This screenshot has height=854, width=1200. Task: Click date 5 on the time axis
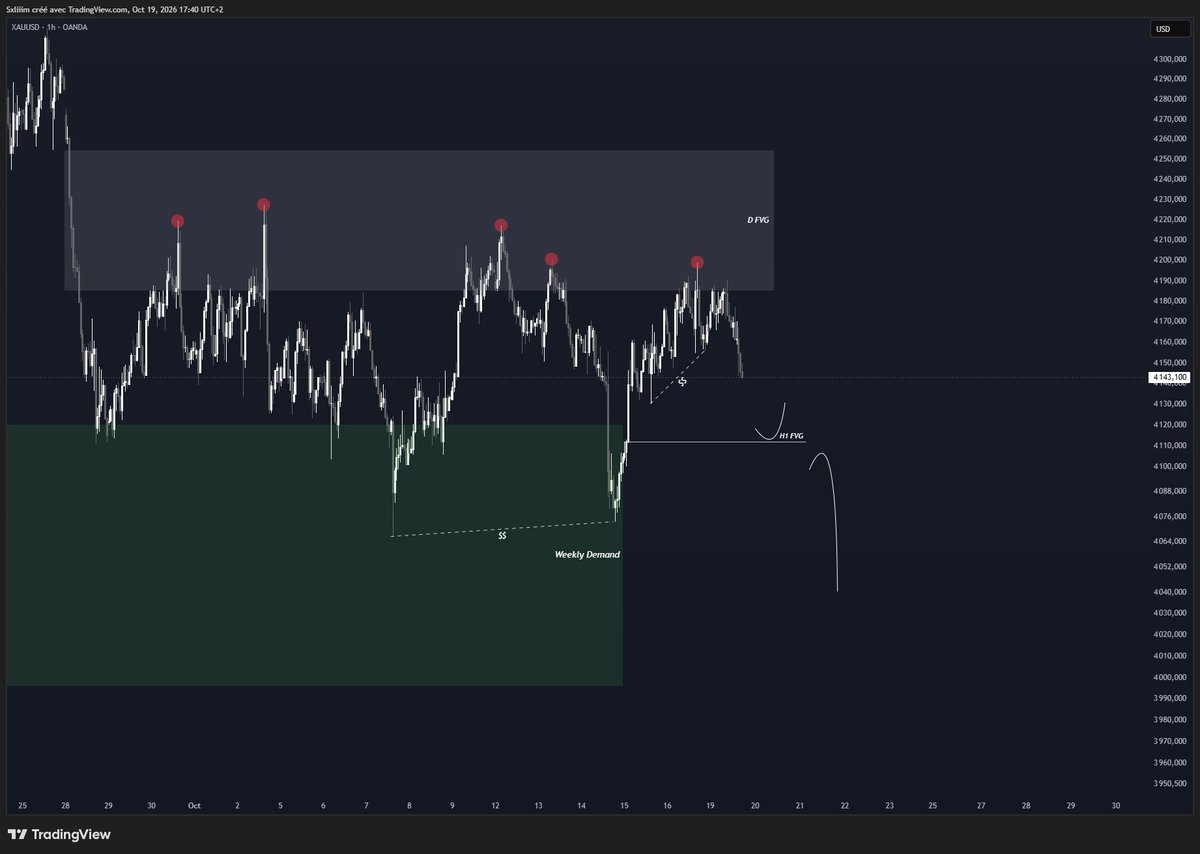click(280, 805)
